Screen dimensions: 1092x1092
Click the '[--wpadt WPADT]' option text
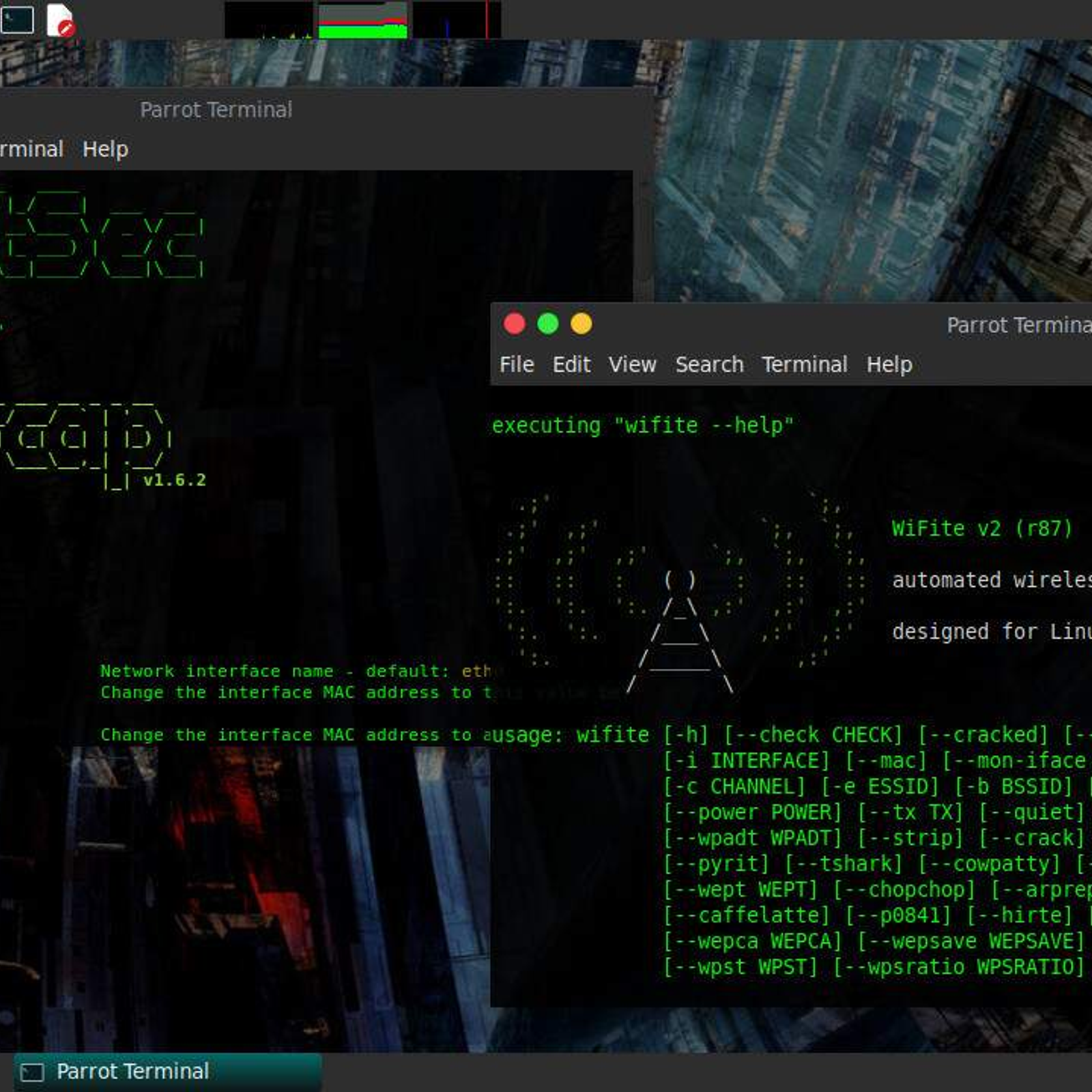753,838
